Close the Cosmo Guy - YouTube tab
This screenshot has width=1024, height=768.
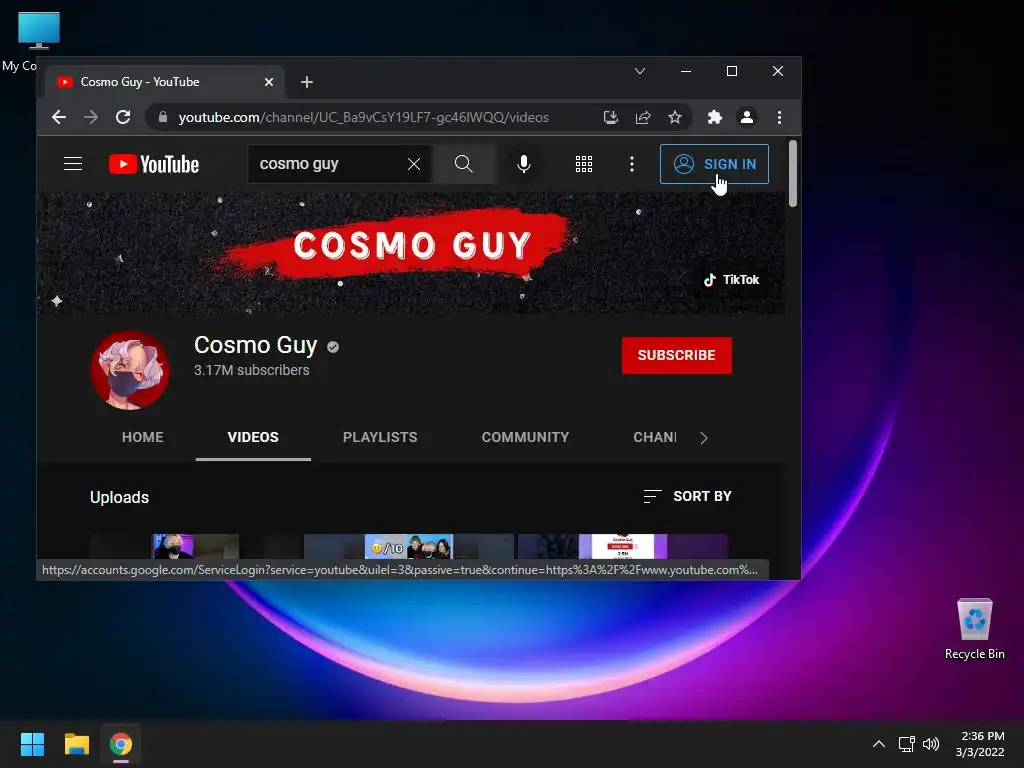click(x=269, y=82)
